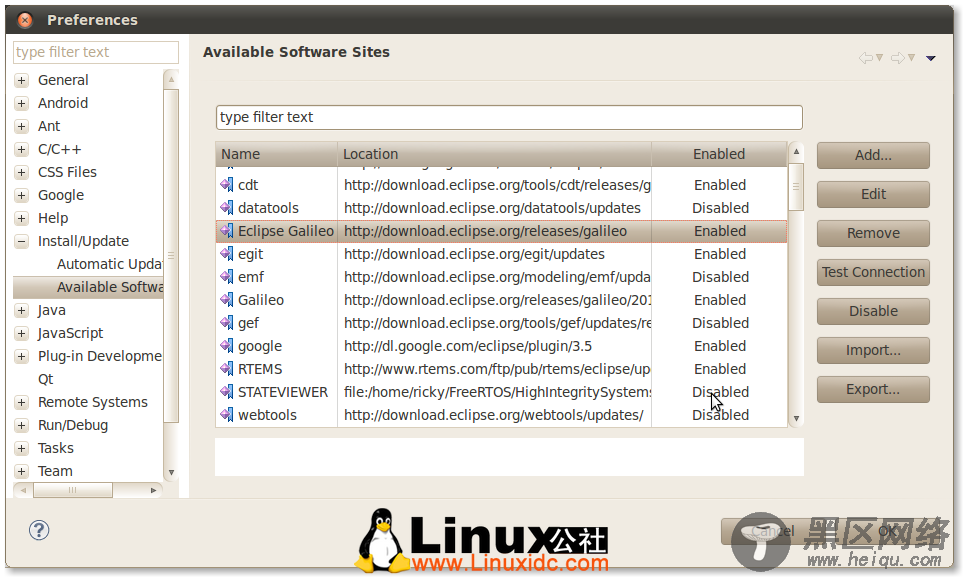Click the tree vertical scroll down arrow

click(x=171, y=473)
